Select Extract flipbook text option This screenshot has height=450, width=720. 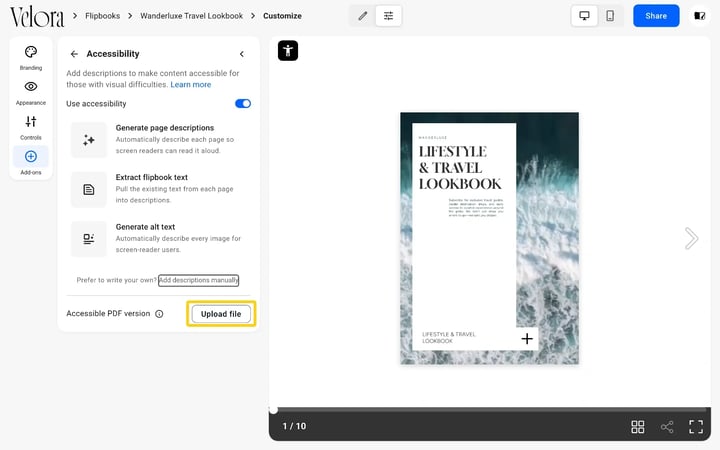[x=160, y=189]
